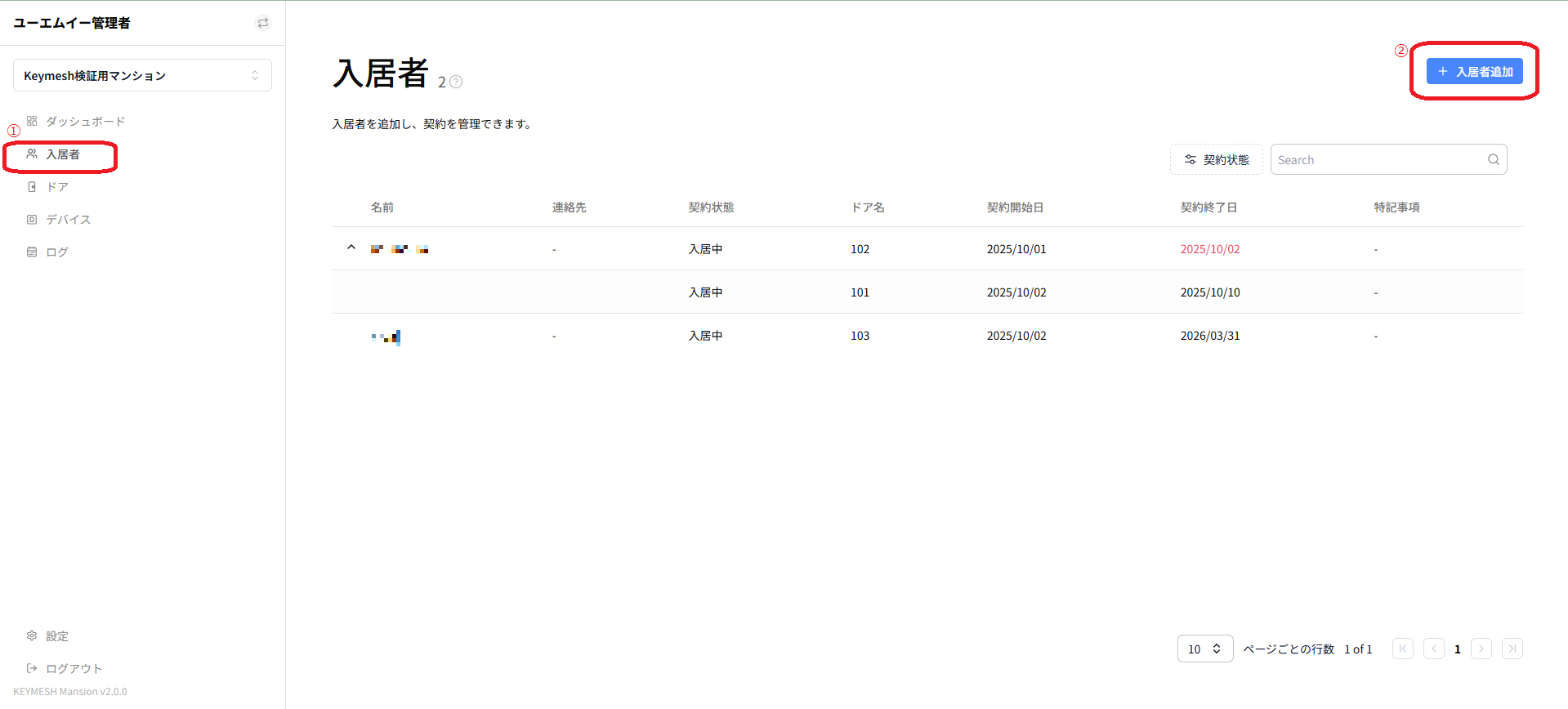Viewport: 1568px width, 709px height.
Task: Collapse the first resident row chevron
Action: (351, 247)
